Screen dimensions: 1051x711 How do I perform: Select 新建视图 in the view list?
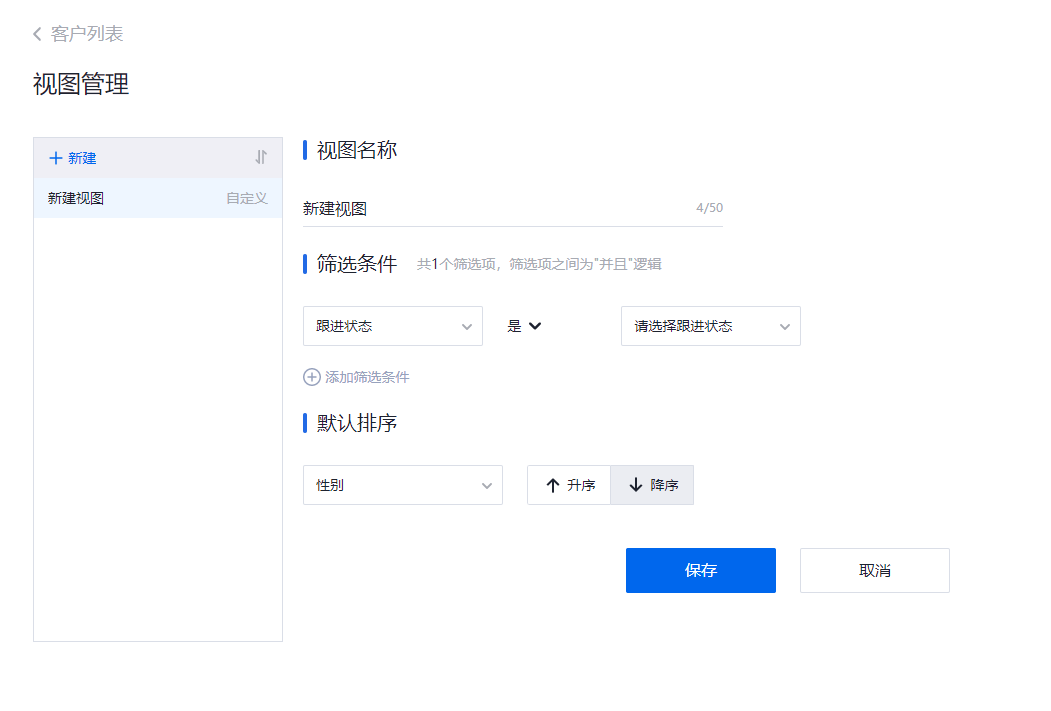[158, 198]
